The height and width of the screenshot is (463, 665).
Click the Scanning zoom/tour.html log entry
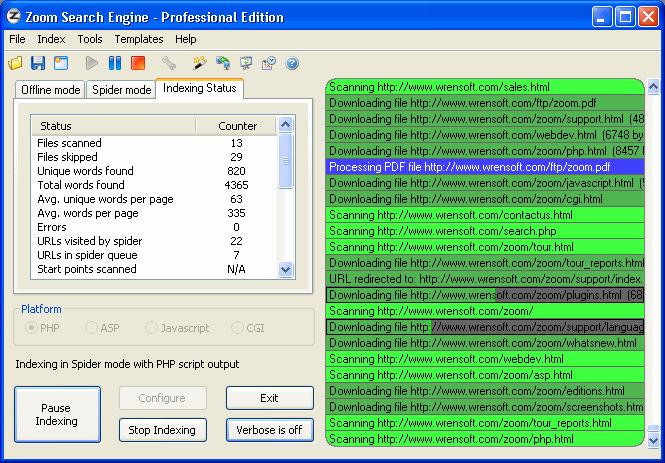[485, 247]
